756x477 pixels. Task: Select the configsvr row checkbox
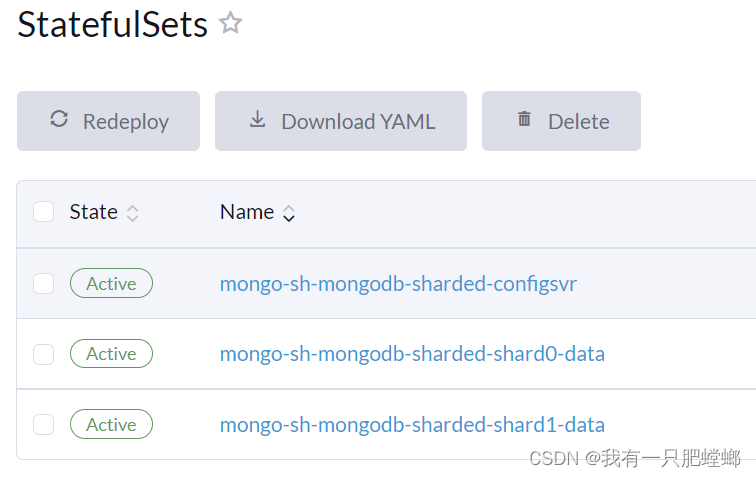[x=43, y=283]
